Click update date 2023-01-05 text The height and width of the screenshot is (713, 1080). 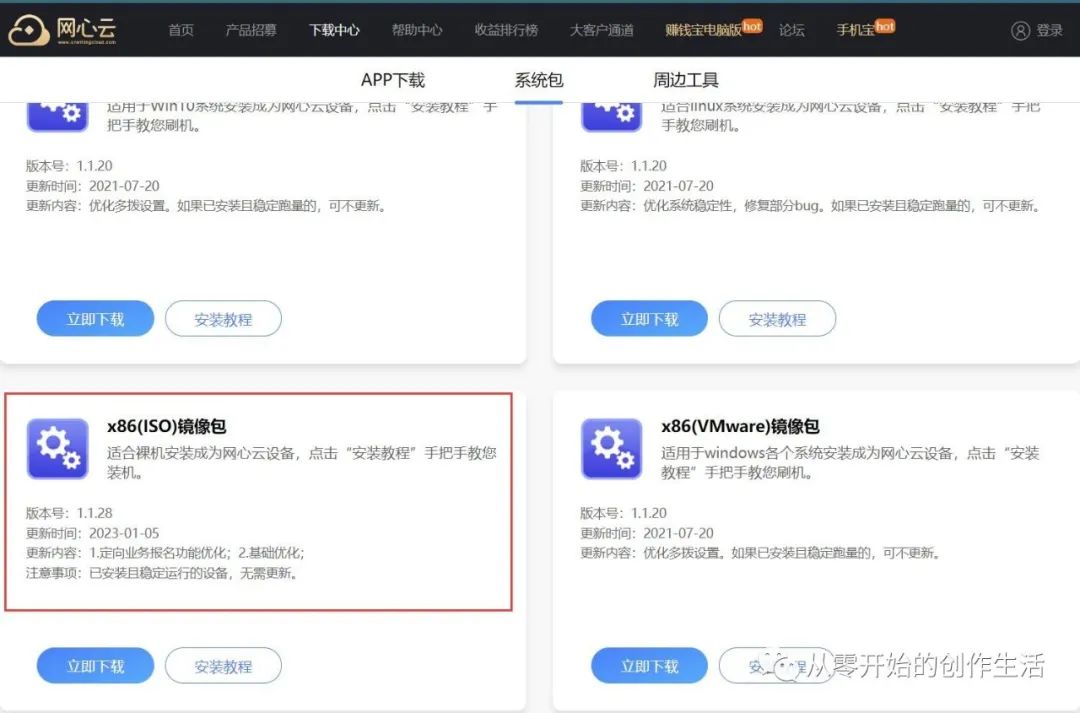[x=124, y=533]
